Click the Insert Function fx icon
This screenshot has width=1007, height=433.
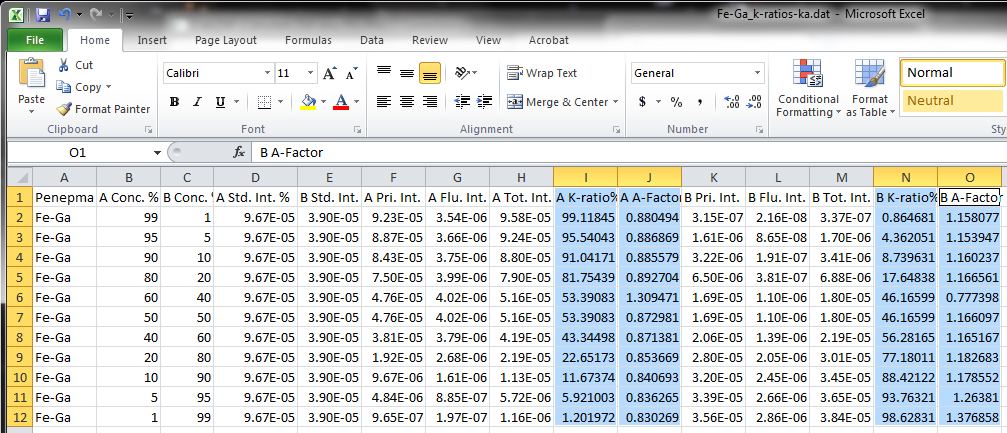(239, 152)
